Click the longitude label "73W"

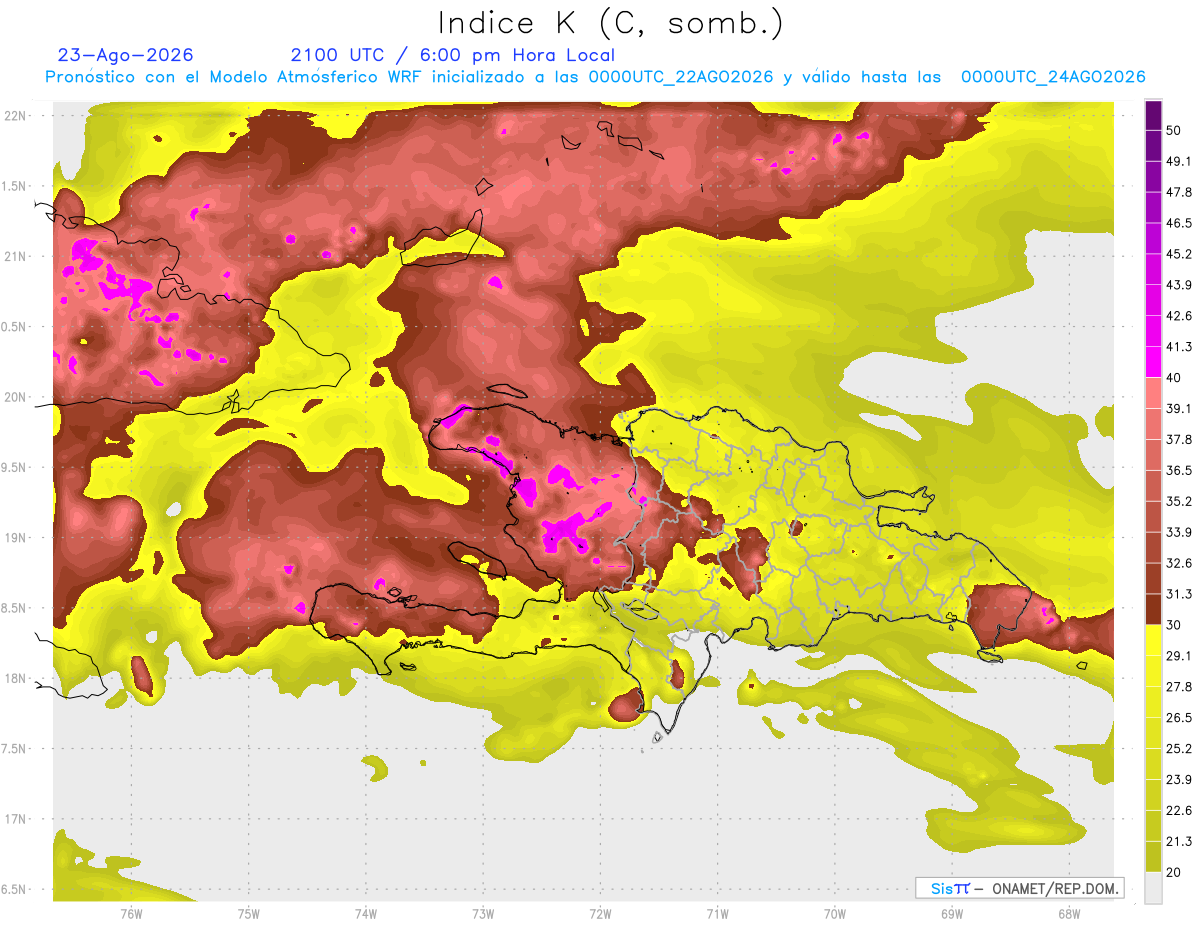pyautogui.click(x=483, y=914)
